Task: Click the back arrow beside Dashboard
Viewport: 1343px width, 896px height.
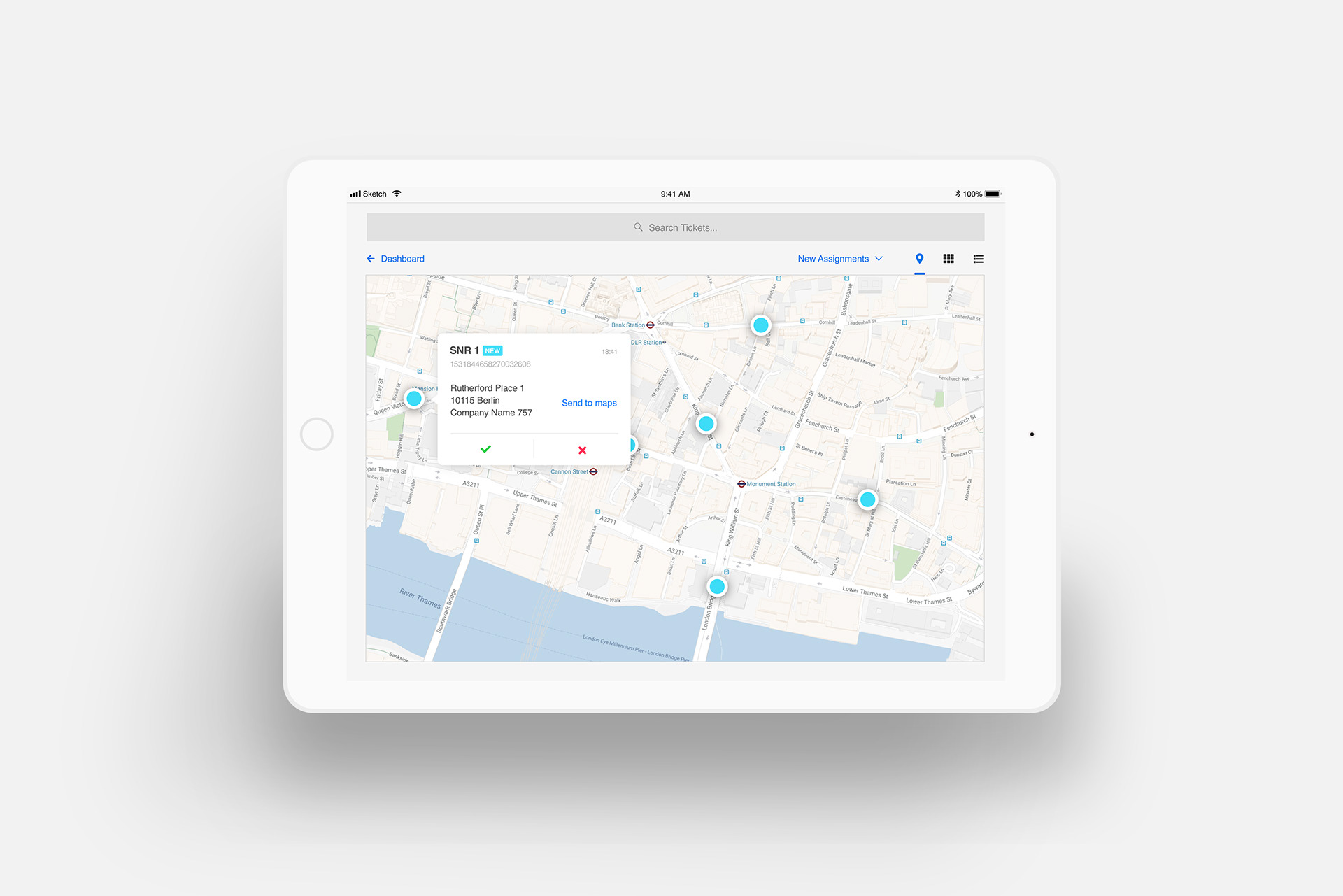Action: 371,259
